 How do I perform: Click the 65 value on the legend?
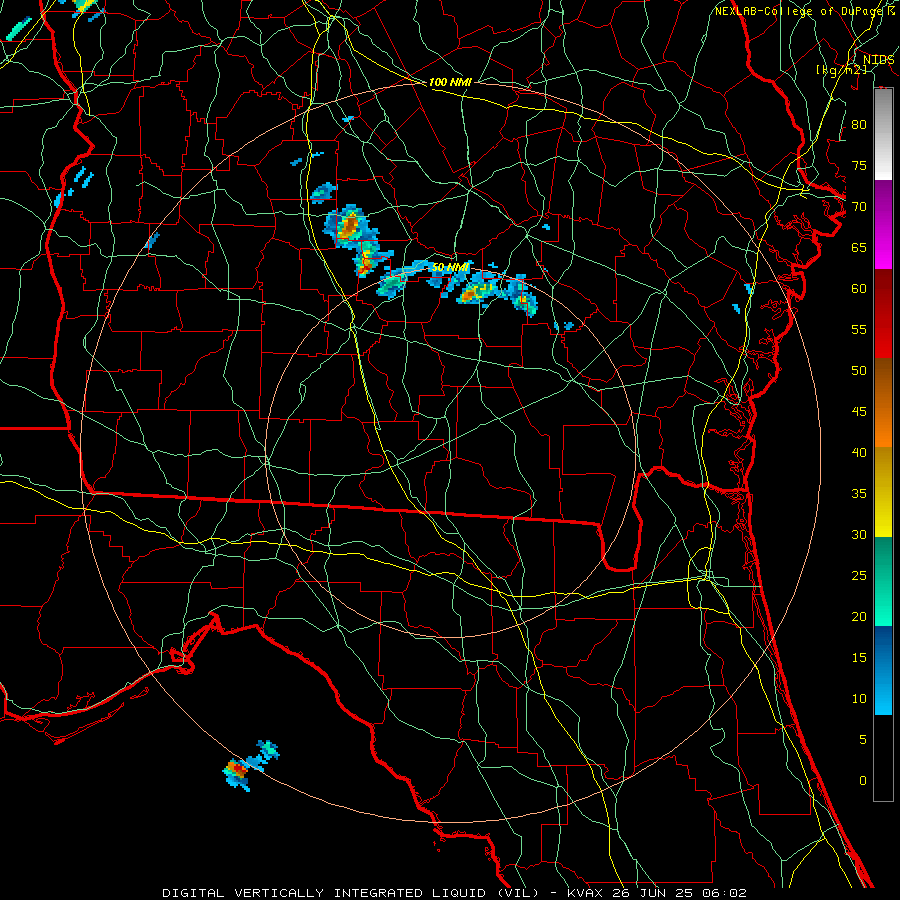pos(859,247)
